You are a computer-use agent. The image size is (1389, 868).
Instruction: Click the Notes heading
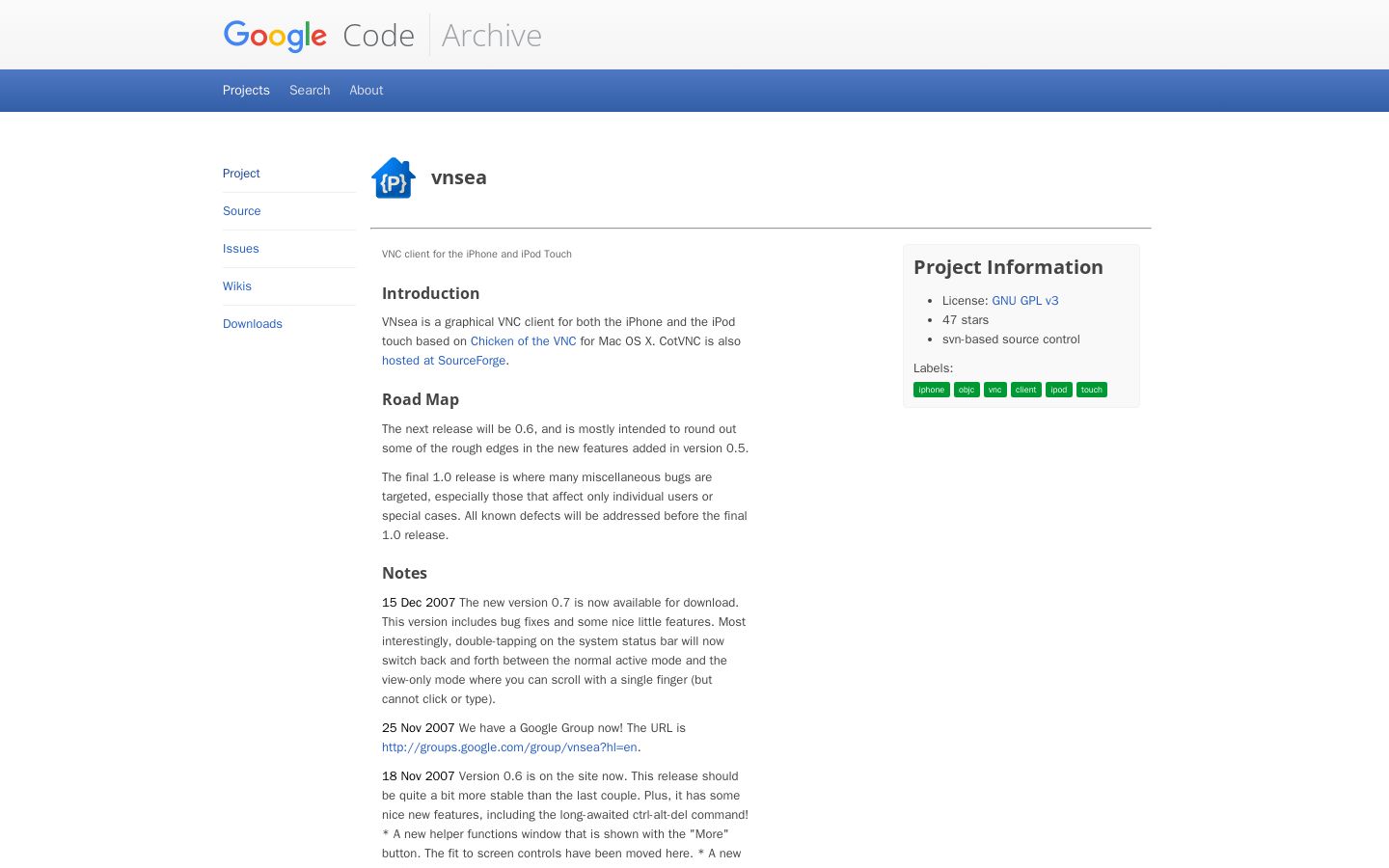tap(404, 573)
